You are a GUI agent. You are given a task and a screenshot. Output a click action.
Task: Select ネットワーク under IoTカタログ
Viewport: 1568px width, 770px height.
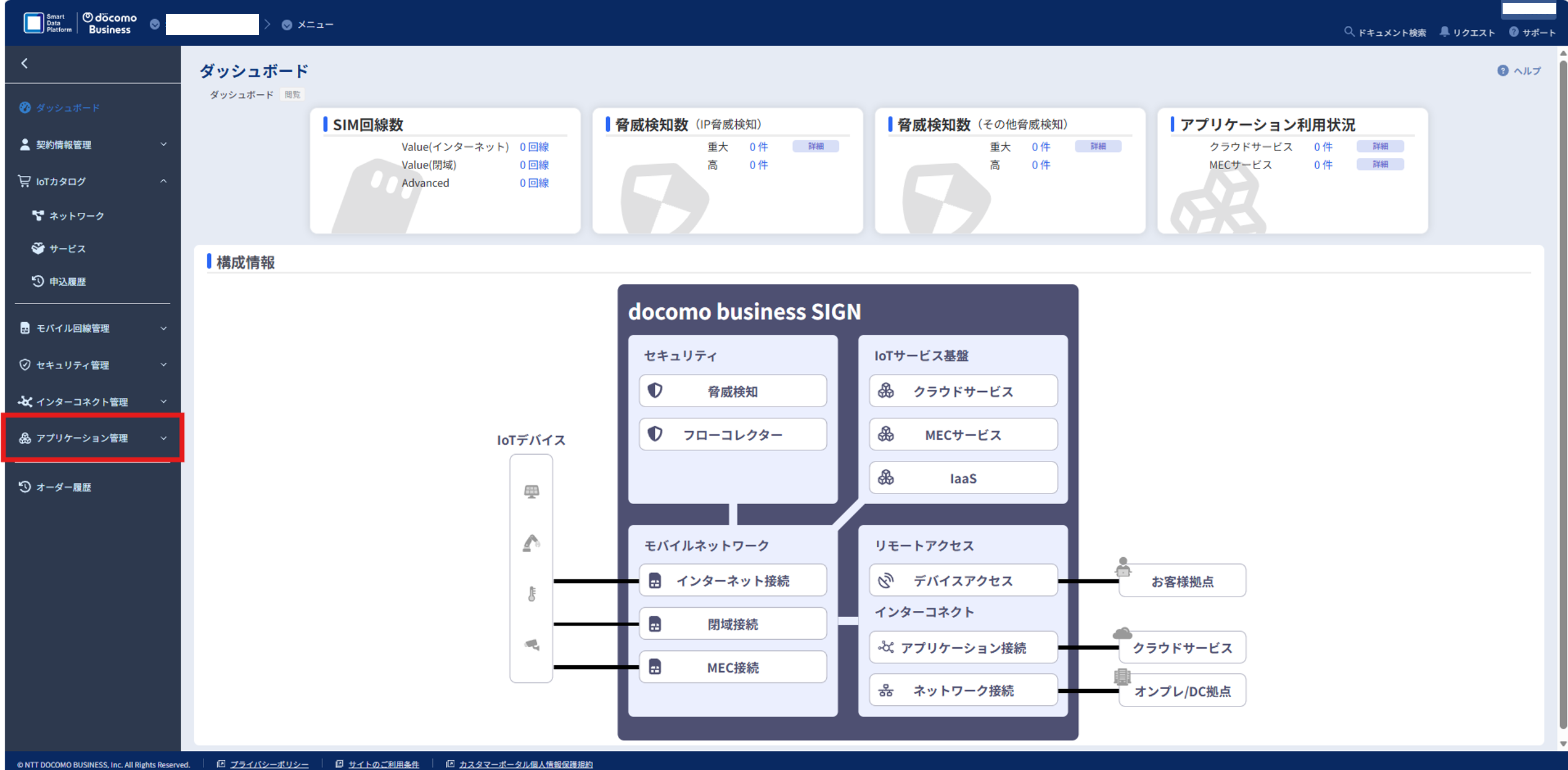(76, 216)
